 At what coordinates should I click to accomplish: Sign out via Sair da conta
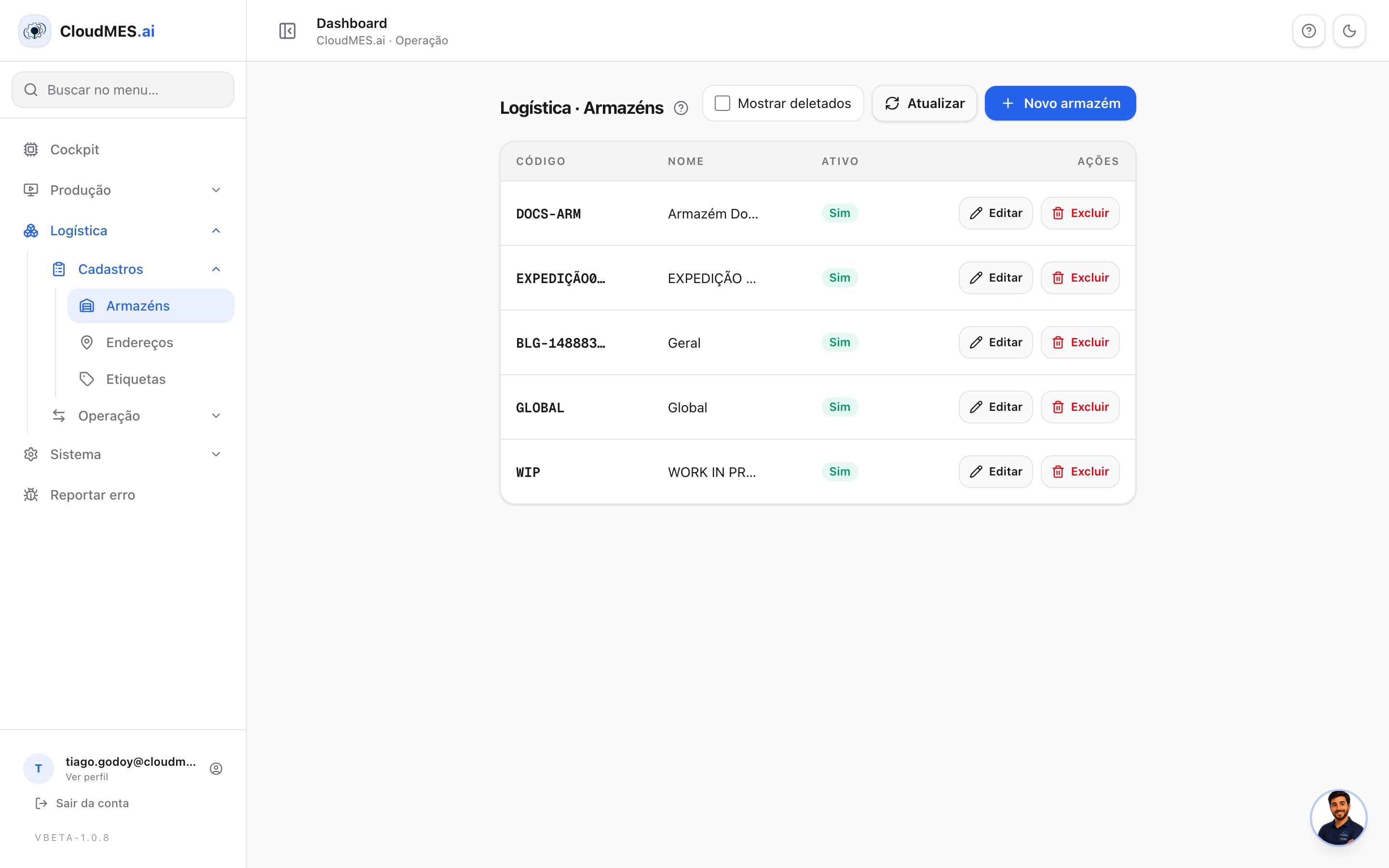click(x=82, y=803)
